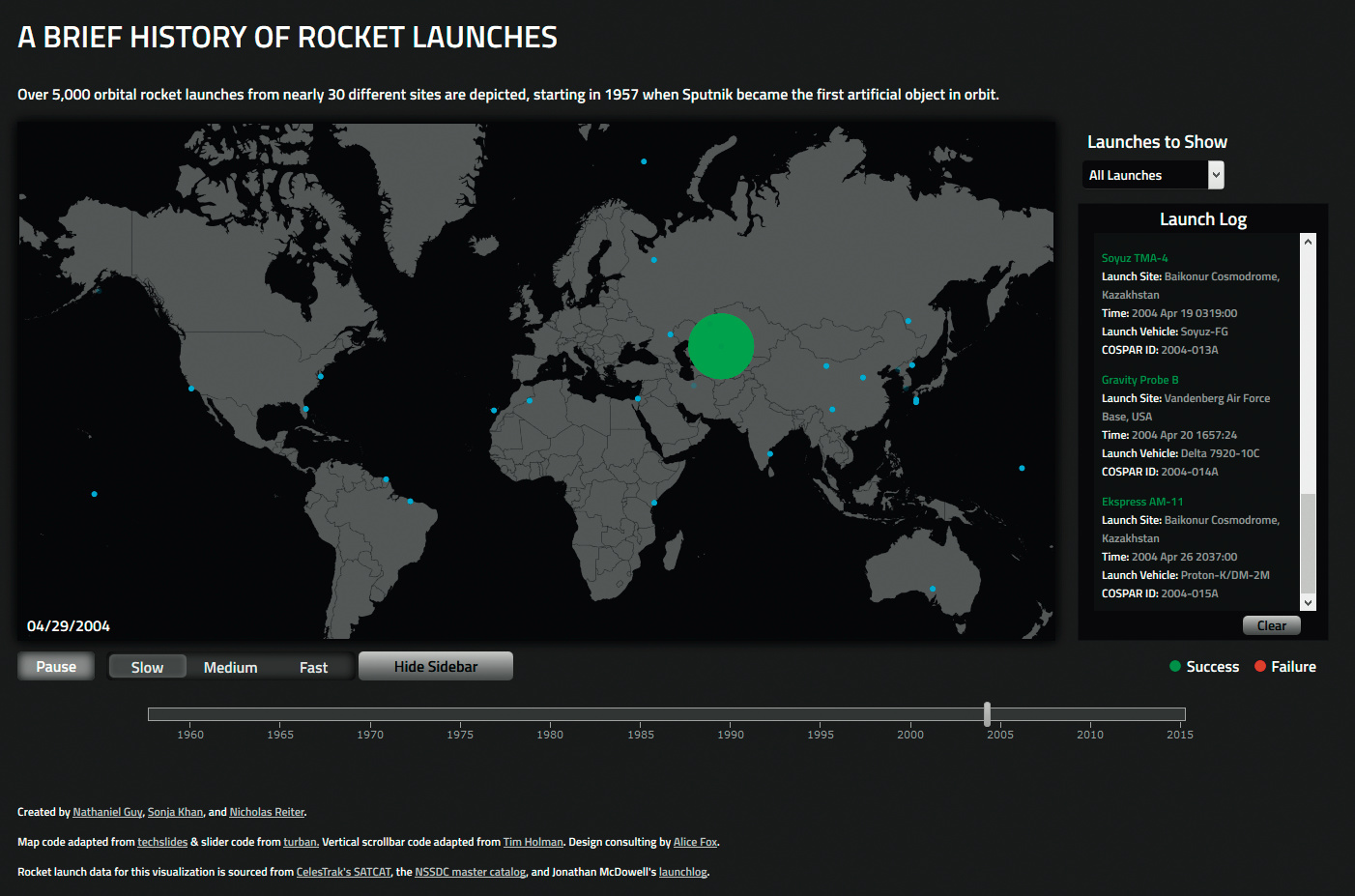Click the Launch Log scrollbar thumb
The width and height of the screenshot is (1355, 896).
[x=1308, y=541]
